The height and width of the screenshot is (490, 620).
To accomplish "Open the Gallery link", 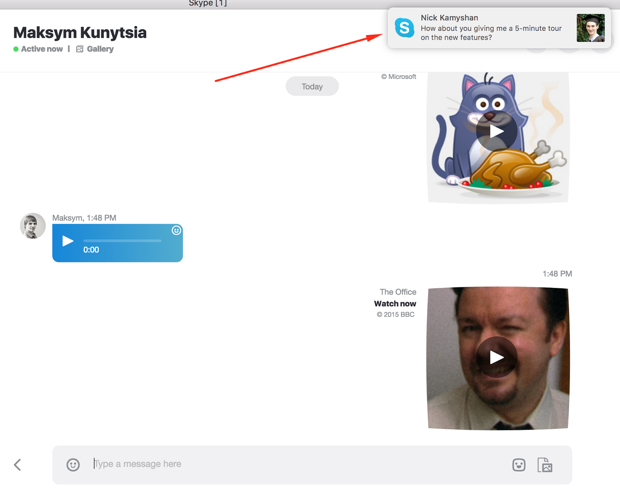I will click(x=100, y=49).
